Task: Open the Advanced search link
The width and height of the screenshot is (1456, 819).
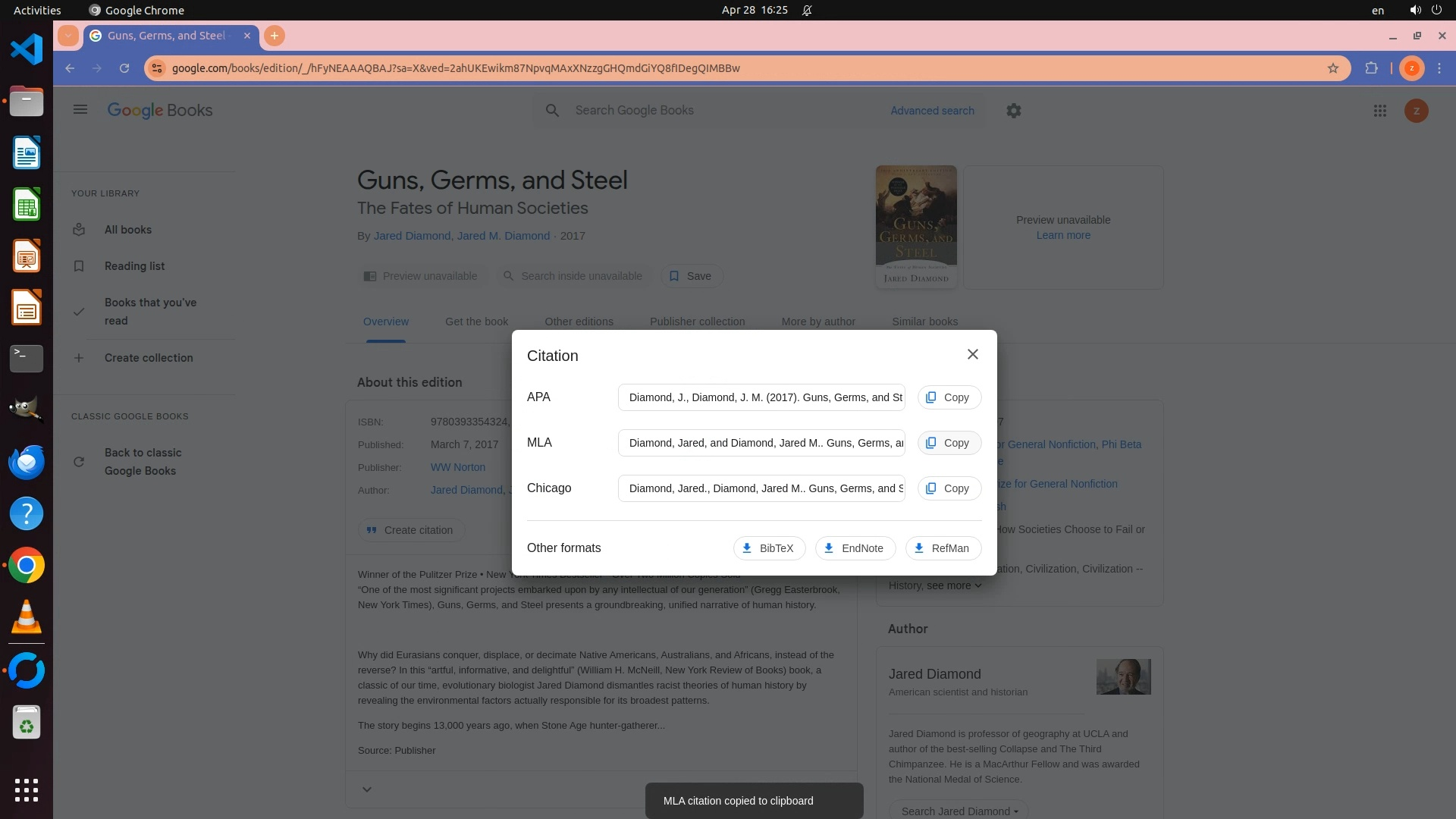Action: tap(931, 111)
